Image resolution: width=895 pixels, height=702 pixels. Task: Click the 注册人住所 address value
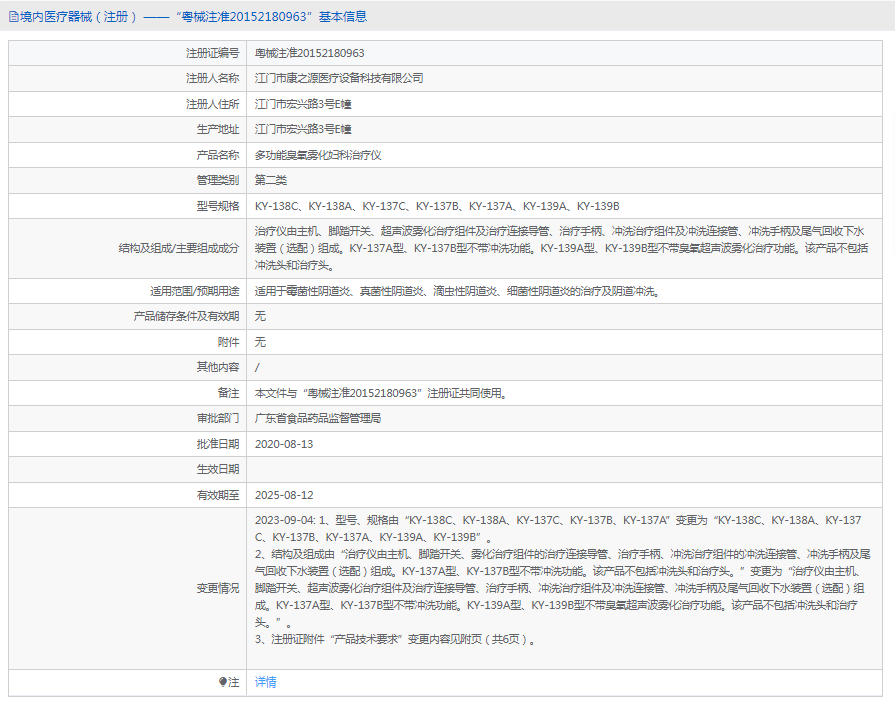tap(303, 104)
